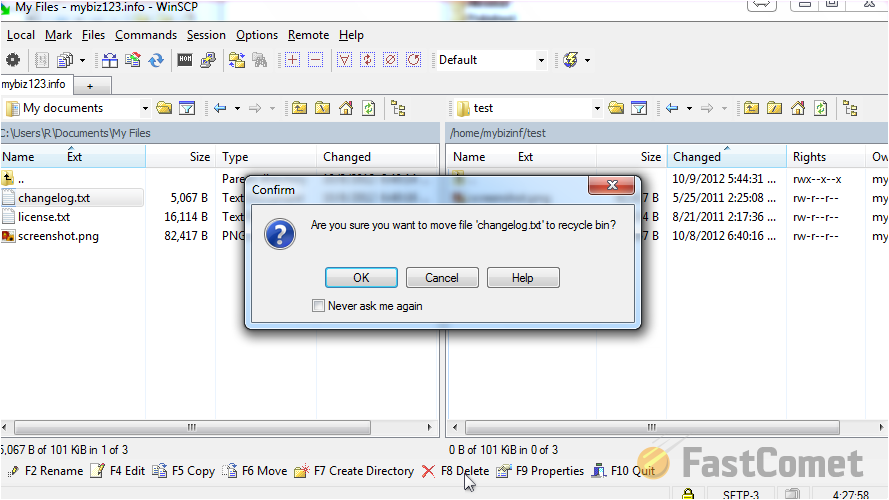Image resolution: width=889 pixels, height=500 pixels.
Task: Refresh the local panel listing
Action: (369, 108)
